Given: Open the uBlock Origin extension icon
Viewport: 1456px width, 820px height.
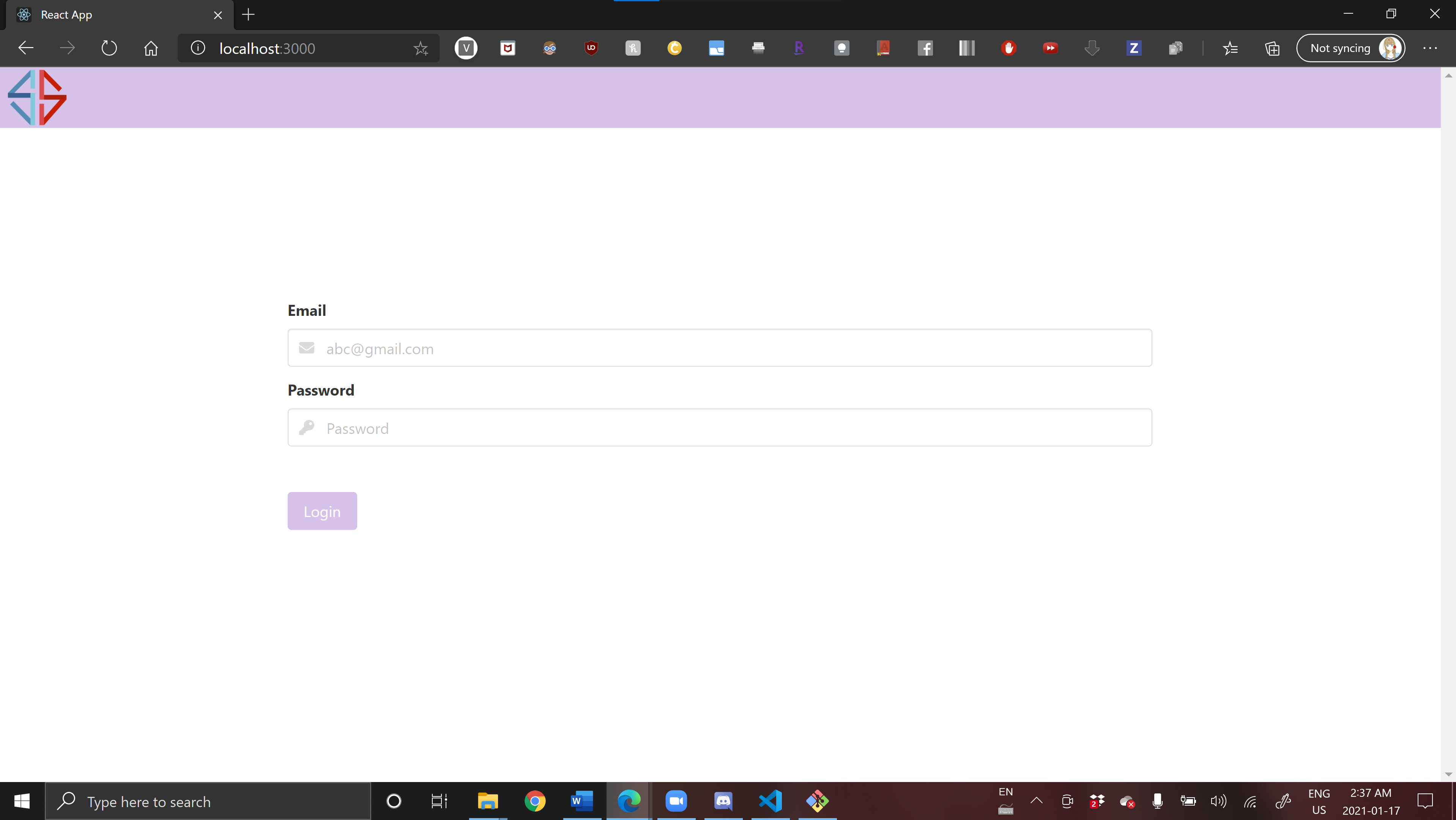Looking at the screenshot, I should click(591, 48).
